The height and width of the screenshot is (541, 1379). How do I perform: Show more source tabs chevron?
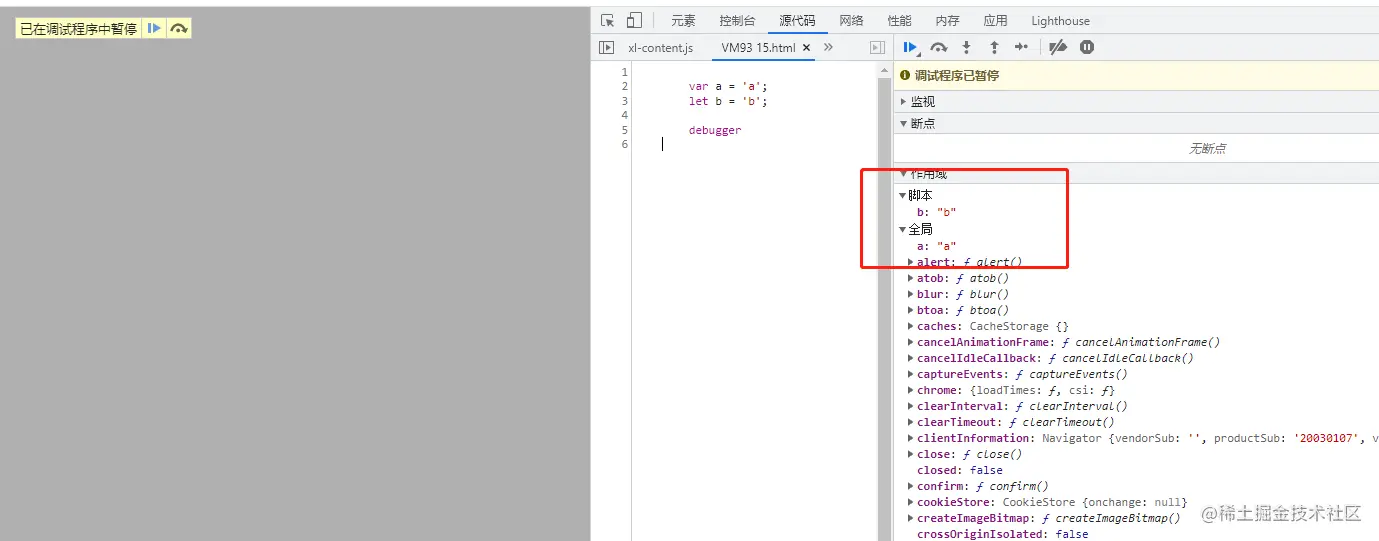828,47
